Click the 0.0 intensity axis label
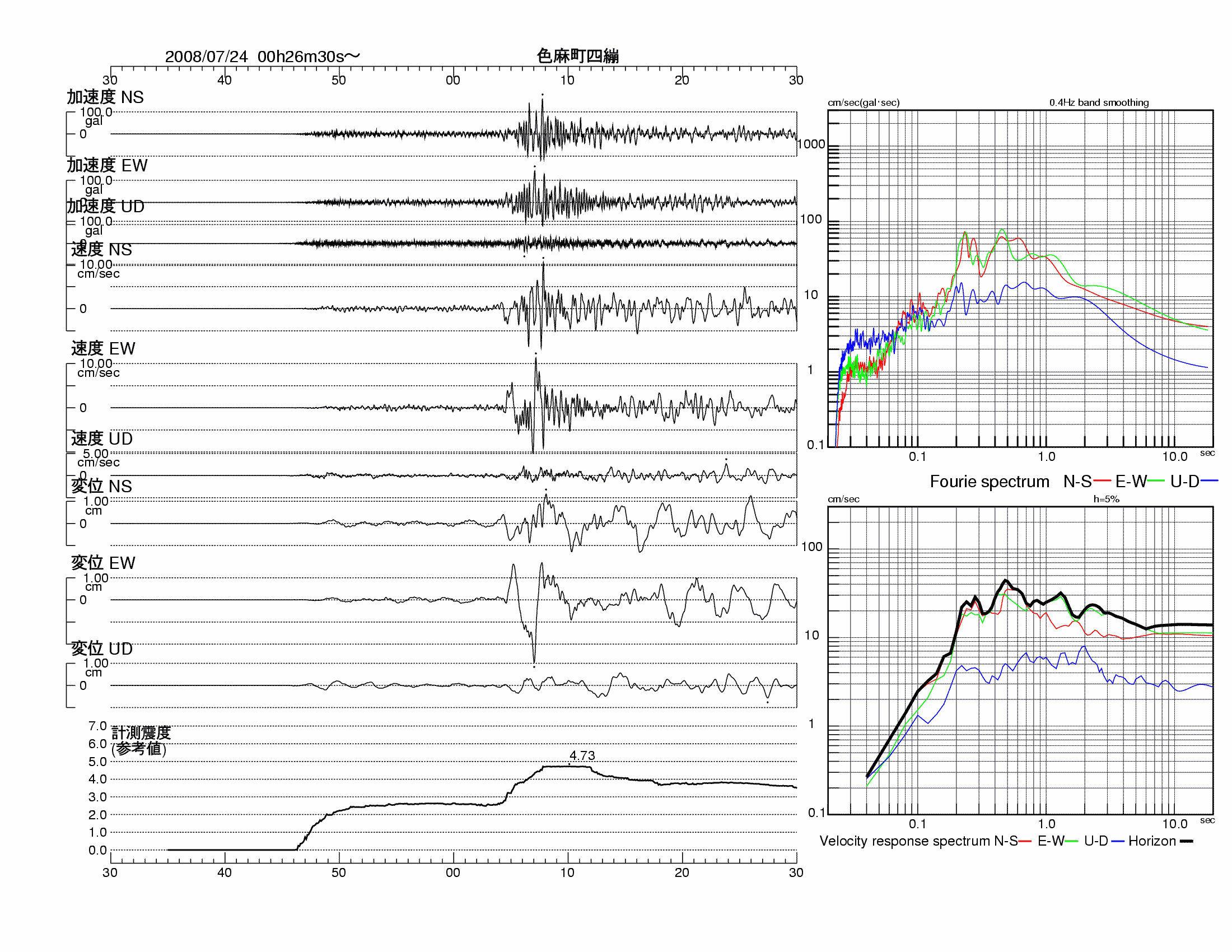This screenshot has height=952, width=1232. pyautogui.click(x=97, y=850)
